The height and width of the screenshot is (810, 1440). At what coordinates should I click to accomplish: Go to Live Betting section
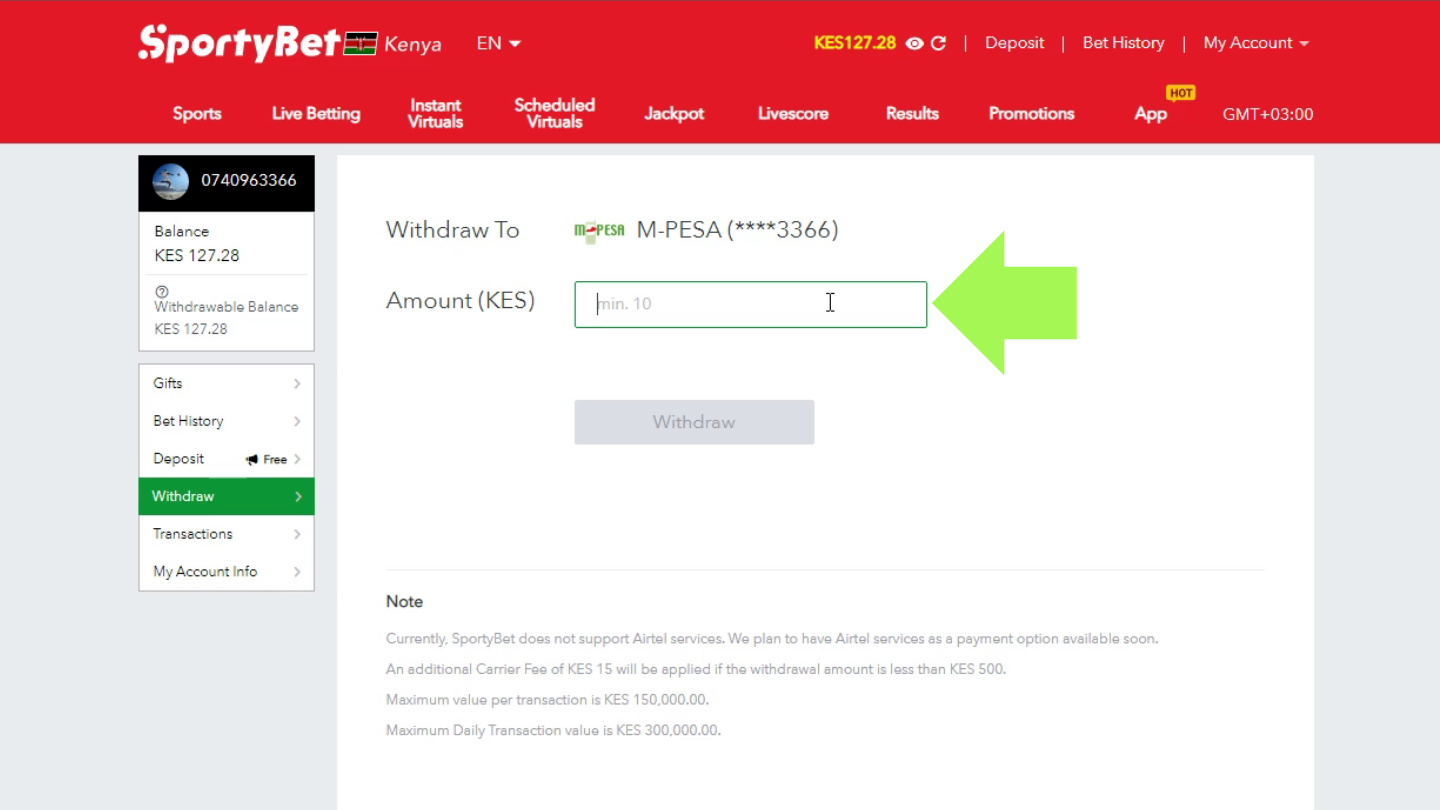[316, 113]
